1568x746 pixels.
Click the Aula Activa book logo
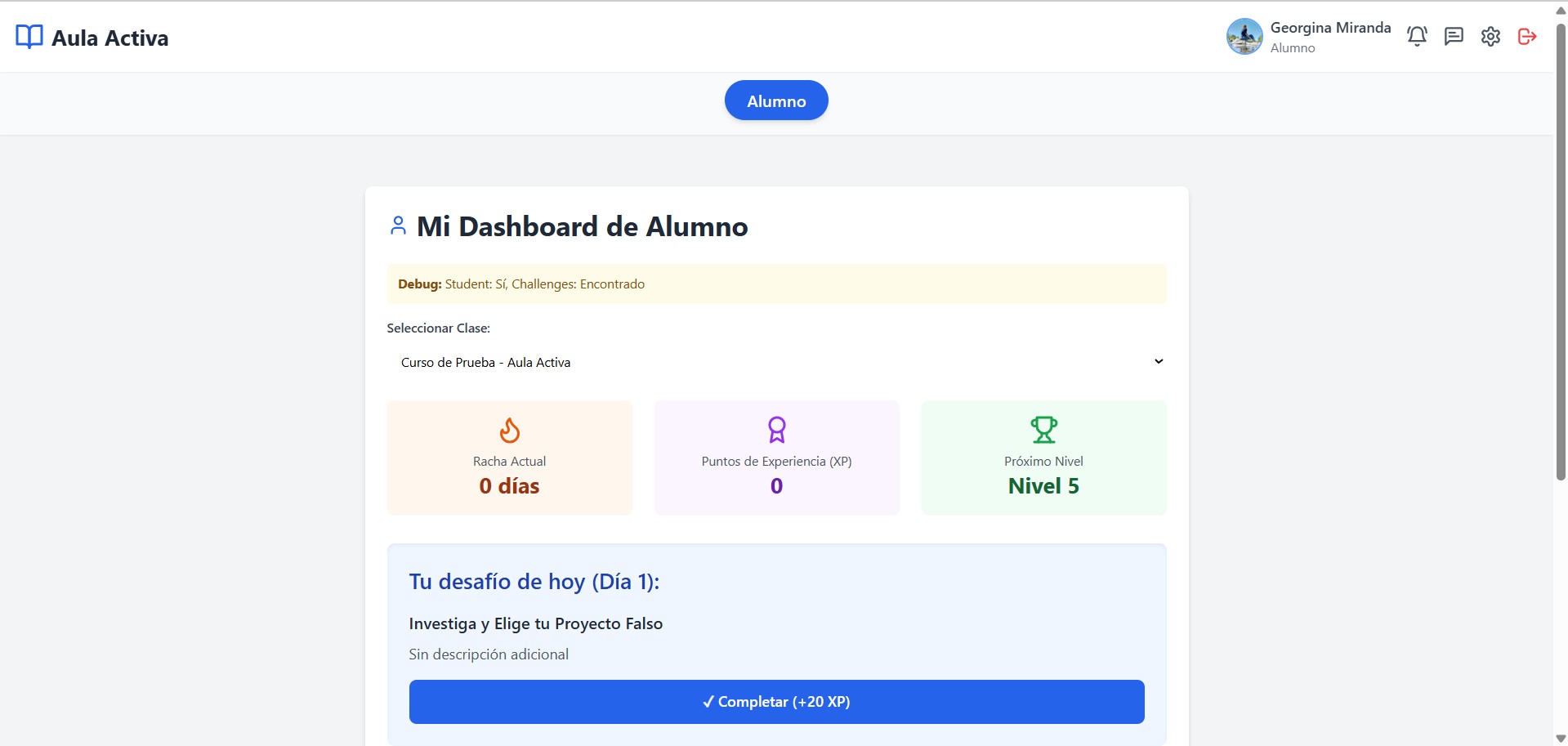(x=29, y=36)
